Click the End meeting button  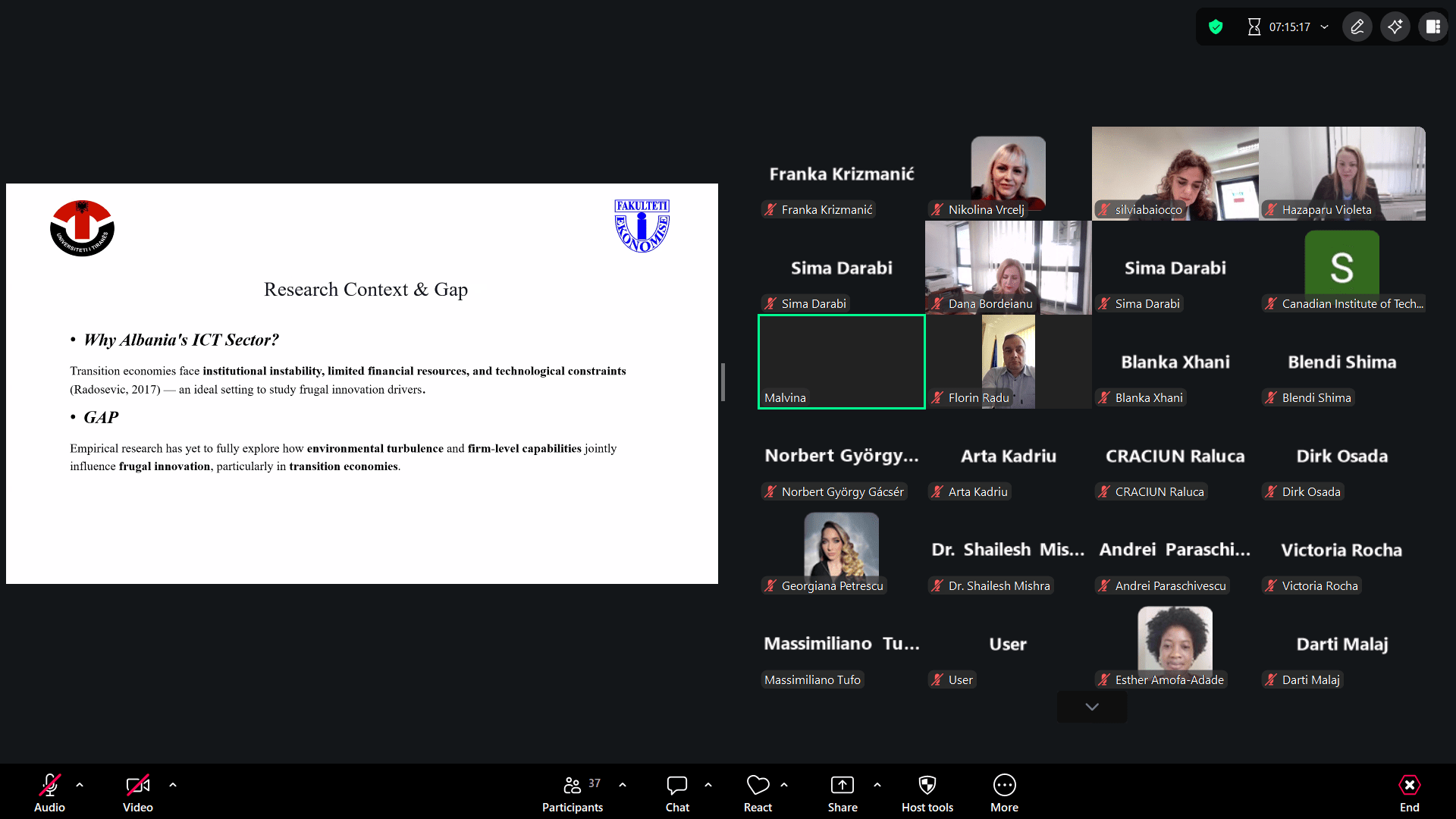click(x=1409, y=793)
